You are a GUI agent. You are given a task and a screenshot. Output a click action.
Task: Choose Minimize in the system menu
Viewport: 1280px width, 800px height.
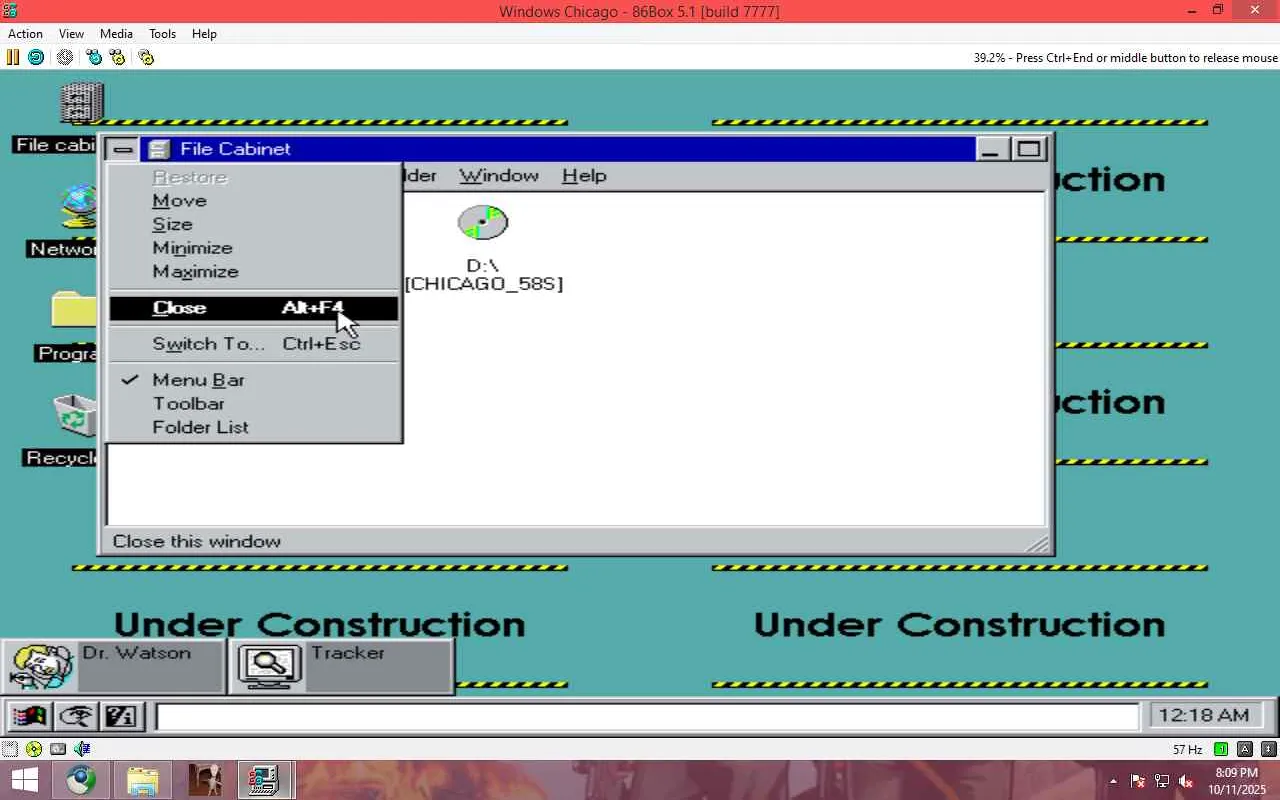(x=254, y=248)
